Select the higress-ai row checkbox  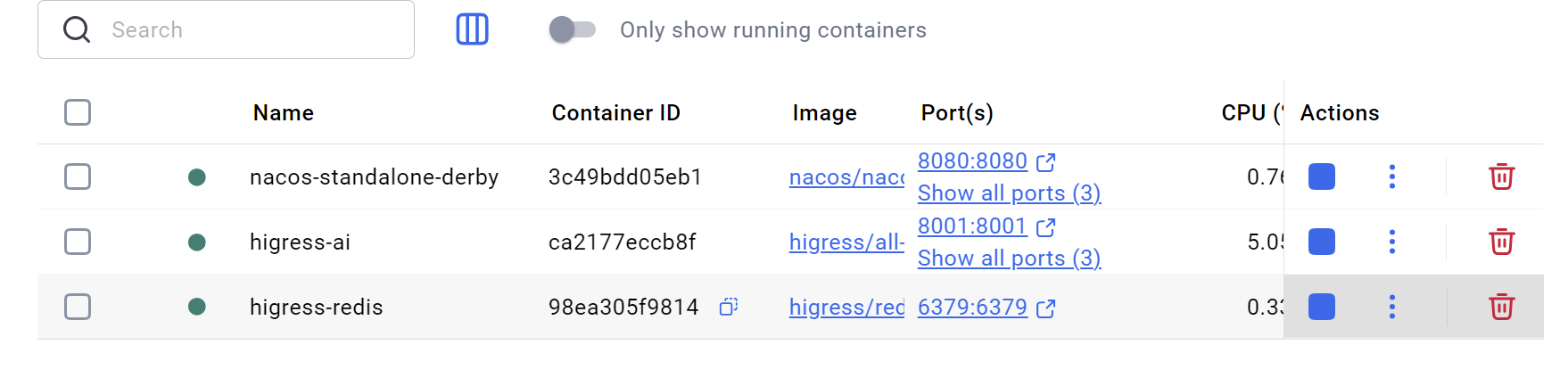click(x=78, y=242)
